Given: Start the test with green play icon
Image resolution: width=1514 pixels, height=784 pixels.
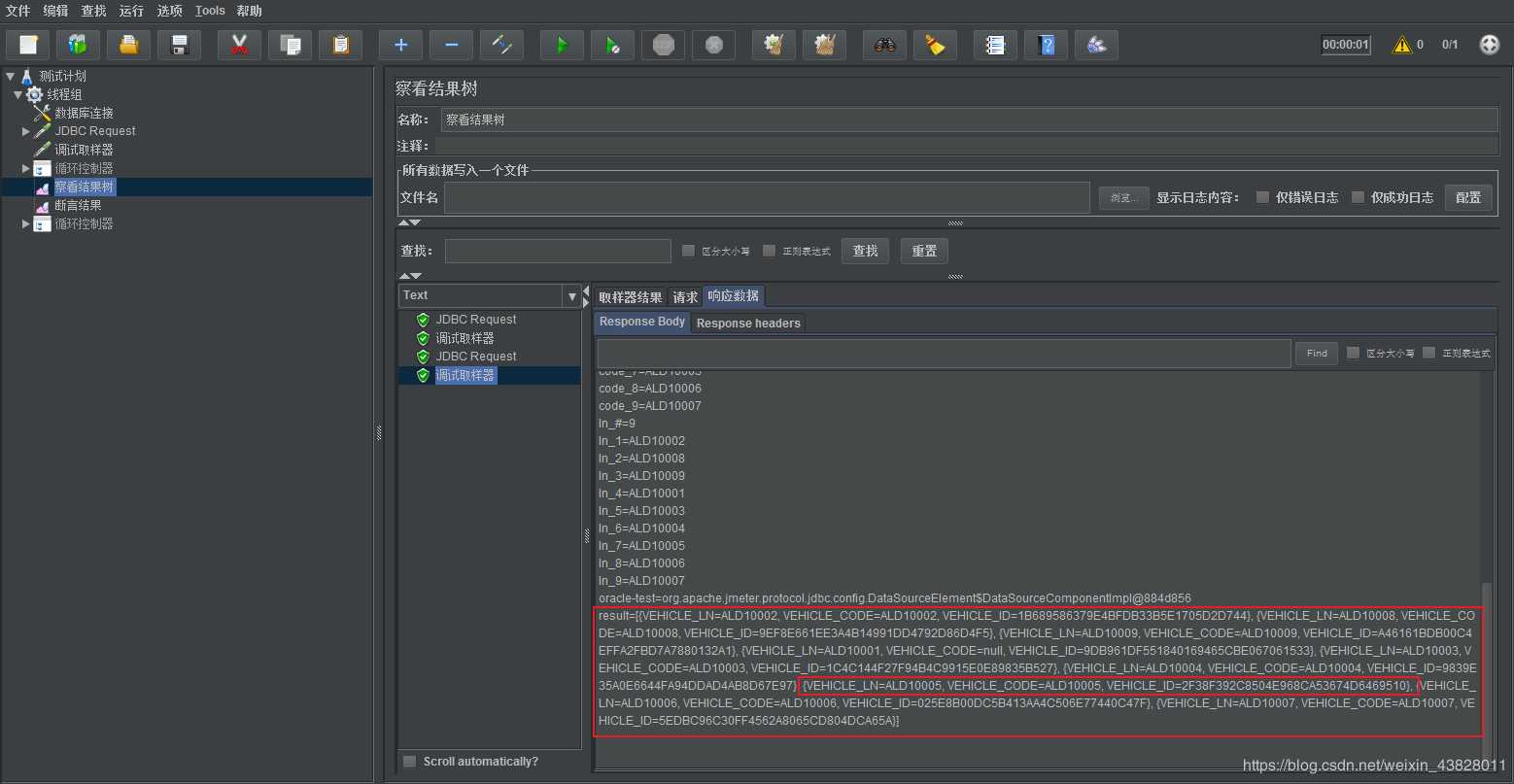Looking at the screenshot, I should pyautogui.click(x=562, y=45).
